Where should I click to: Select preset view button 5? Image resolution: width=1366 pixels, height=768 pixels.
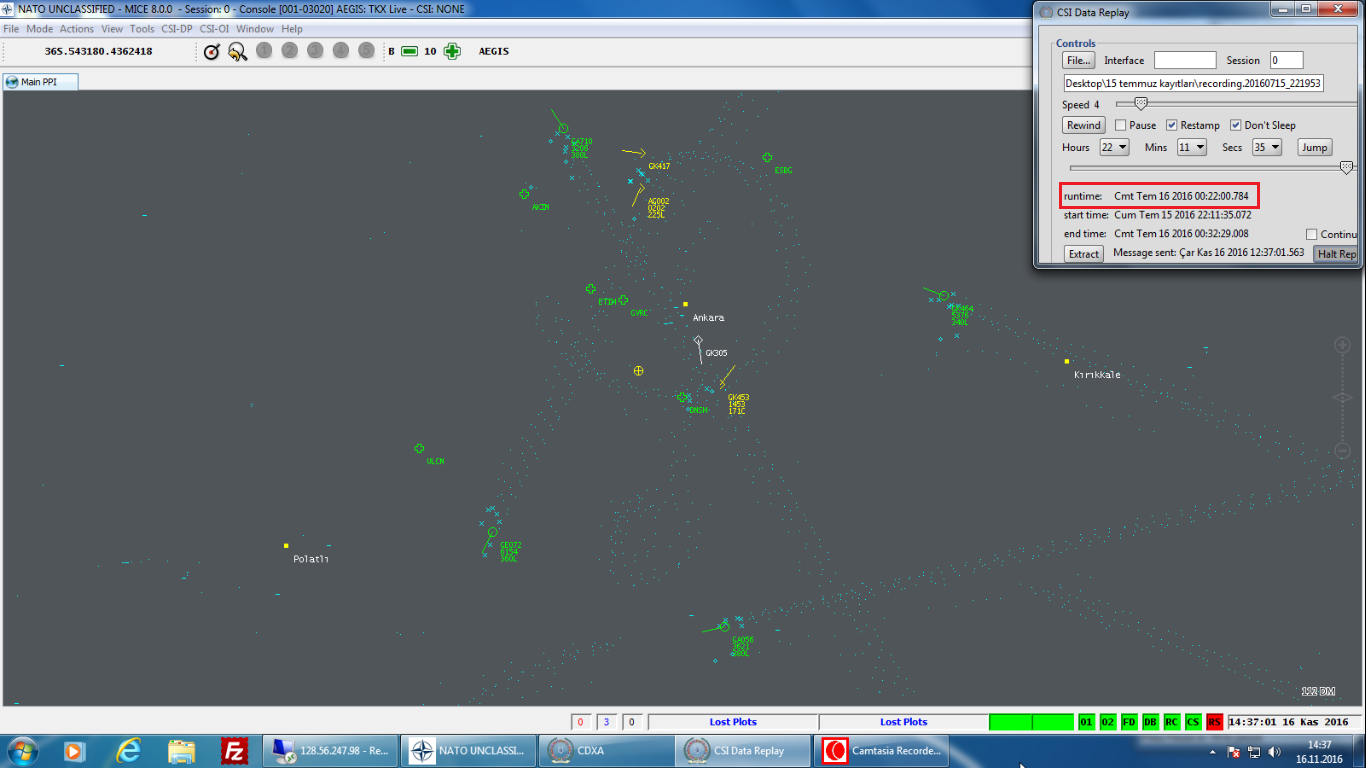click(366, 50)
